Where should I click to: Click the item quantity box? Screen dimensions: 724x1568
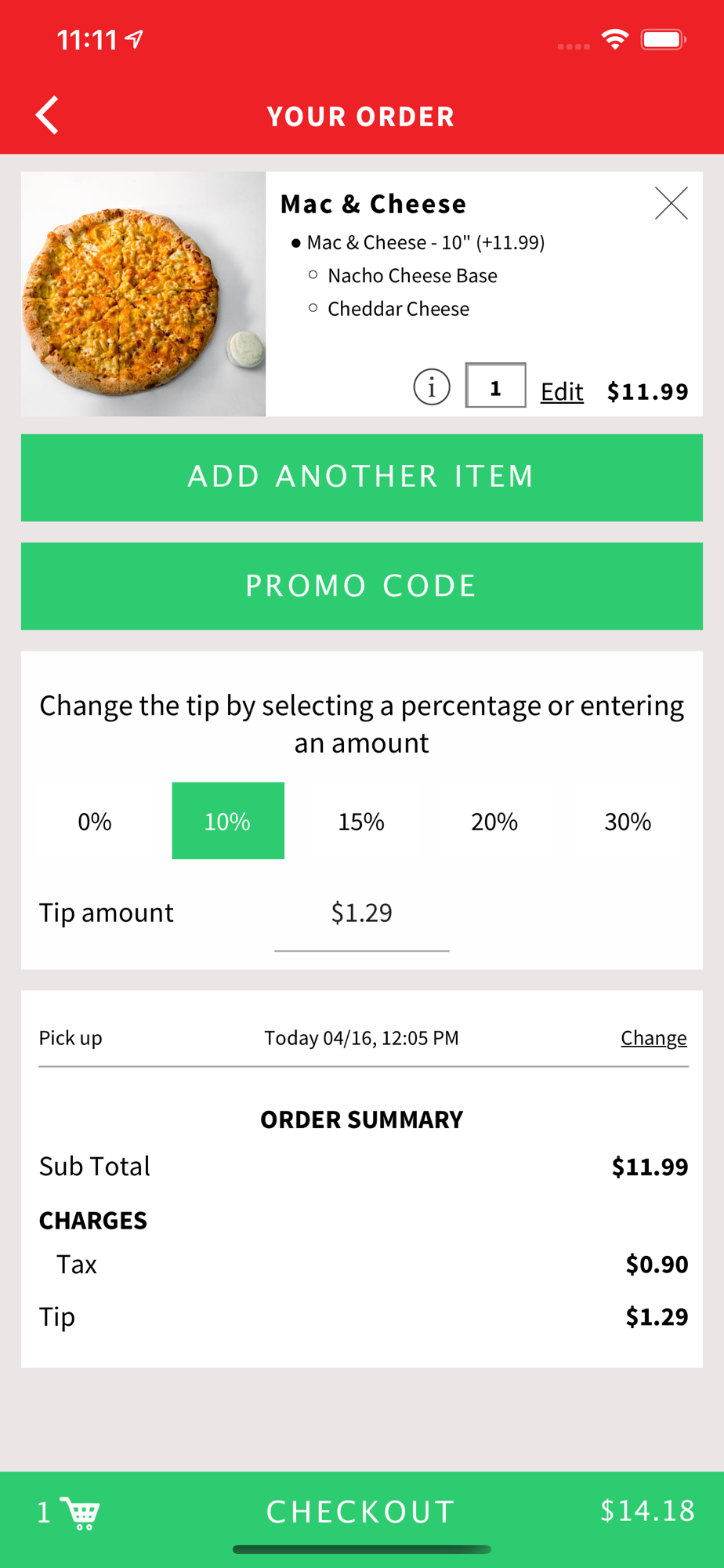coord(495,387)
